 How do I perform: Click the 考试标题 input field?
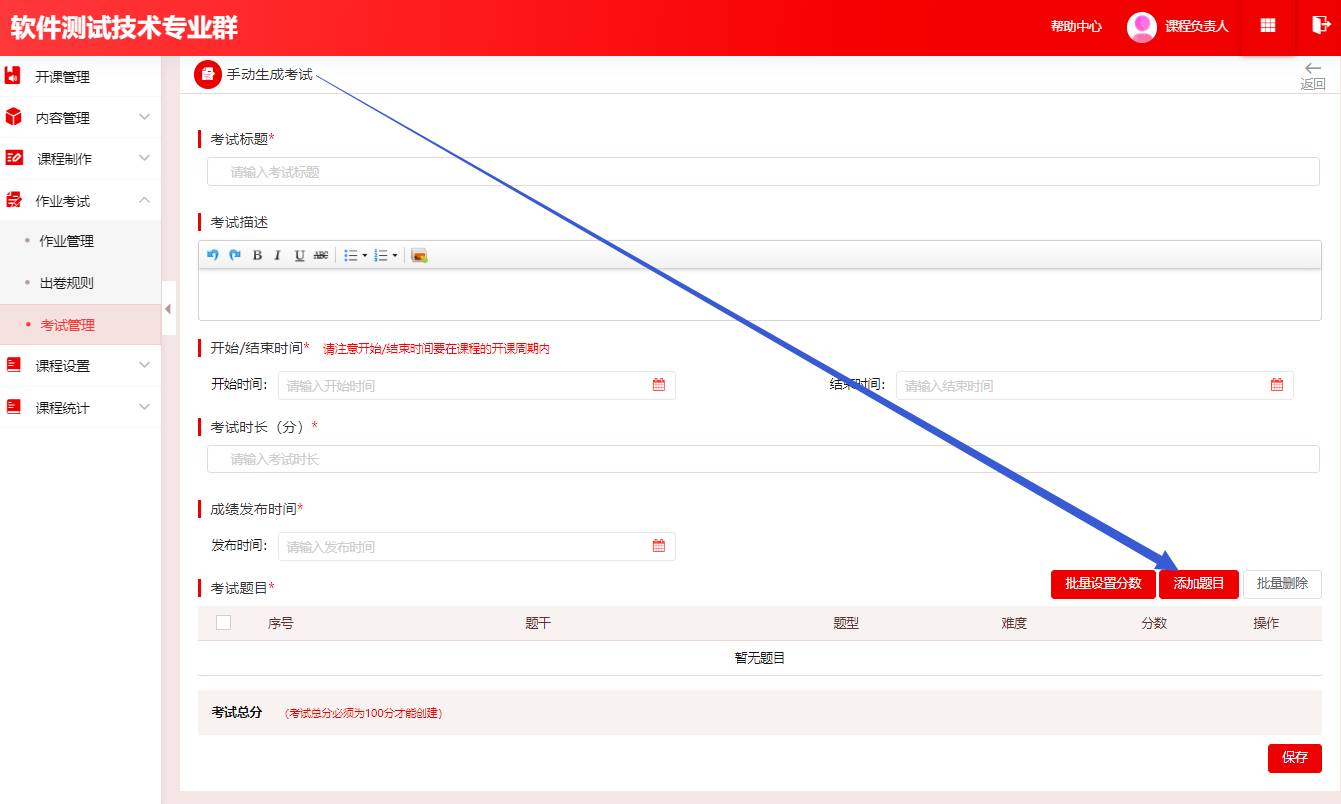coord(762,172)
